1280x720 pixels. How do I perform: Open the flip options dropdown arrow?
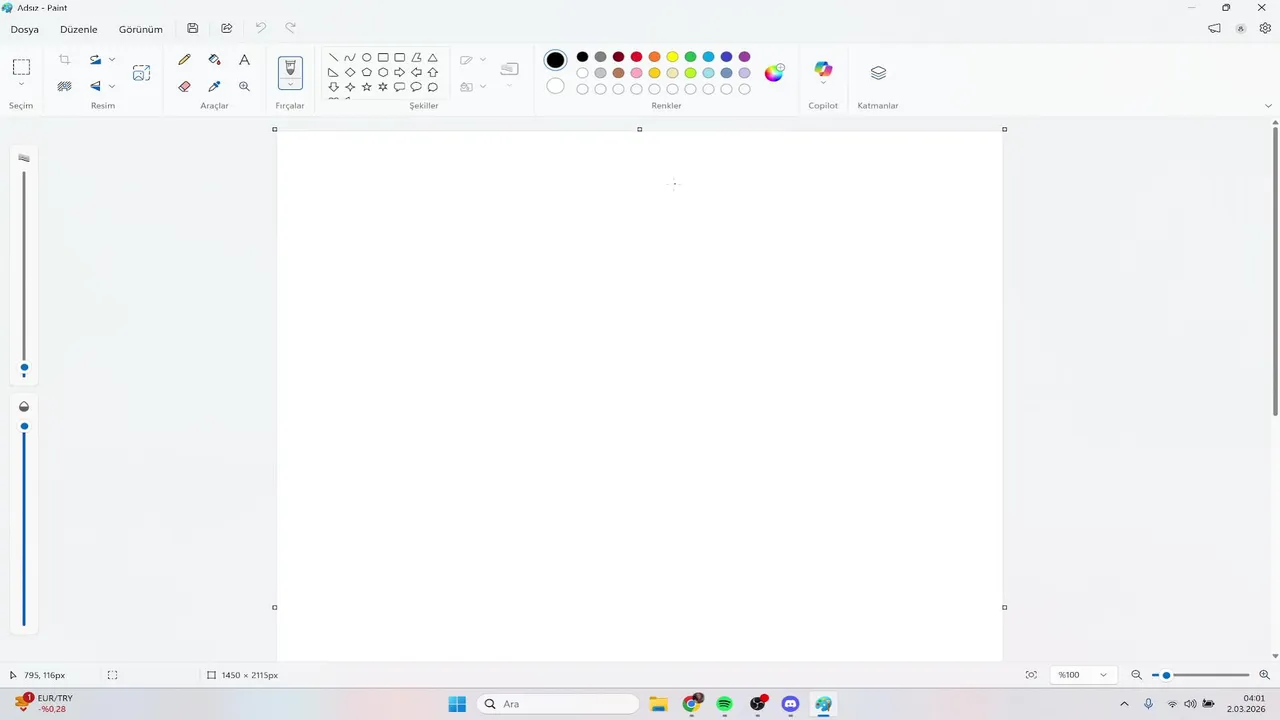click(112, 87)
